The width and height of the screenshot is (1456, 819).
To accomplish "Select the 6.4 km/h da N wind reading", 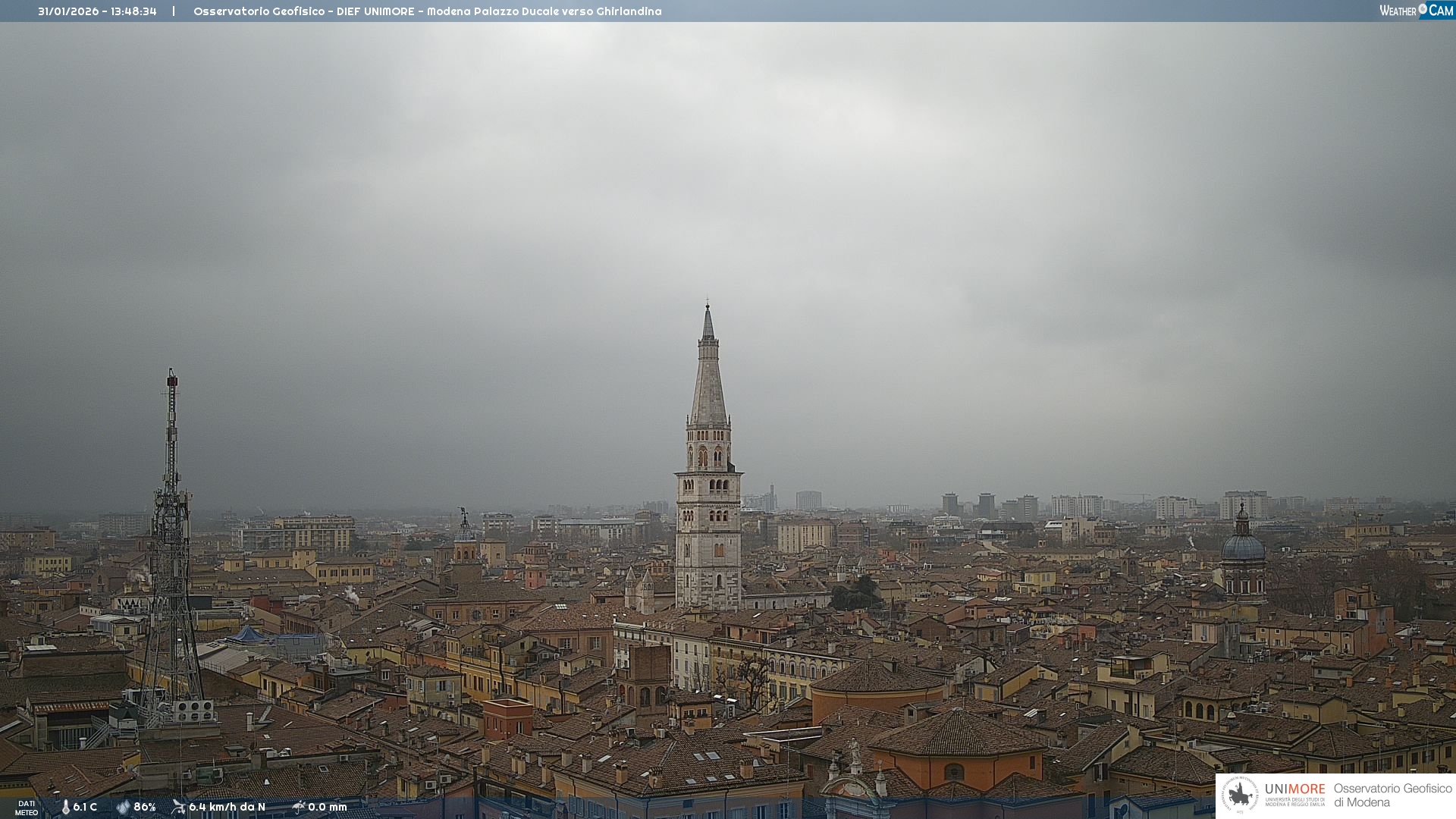I will (227, 807).
